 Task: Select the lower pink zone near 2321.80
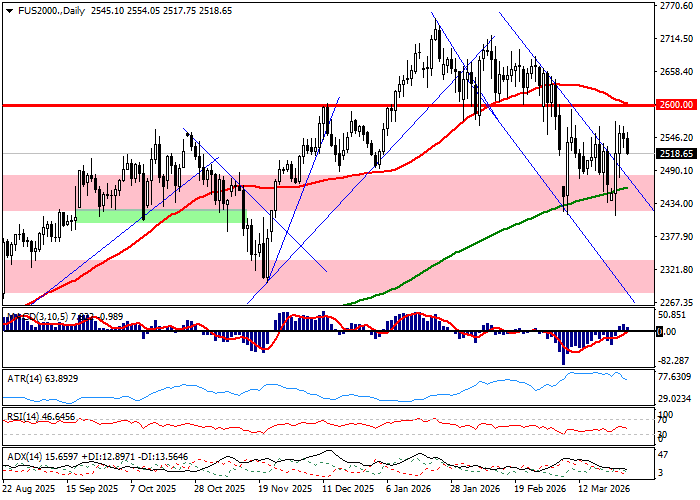pyautogui.click(x=400, y=275)
